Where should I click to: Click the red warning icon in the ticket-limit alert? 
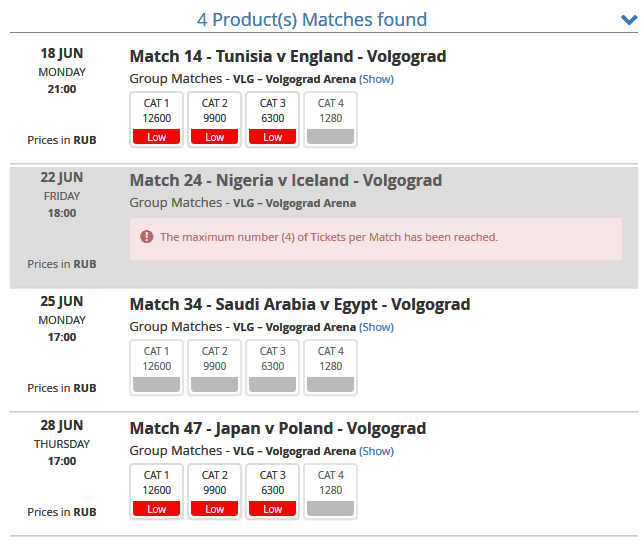pyautogui.click(x=147, y=237)
